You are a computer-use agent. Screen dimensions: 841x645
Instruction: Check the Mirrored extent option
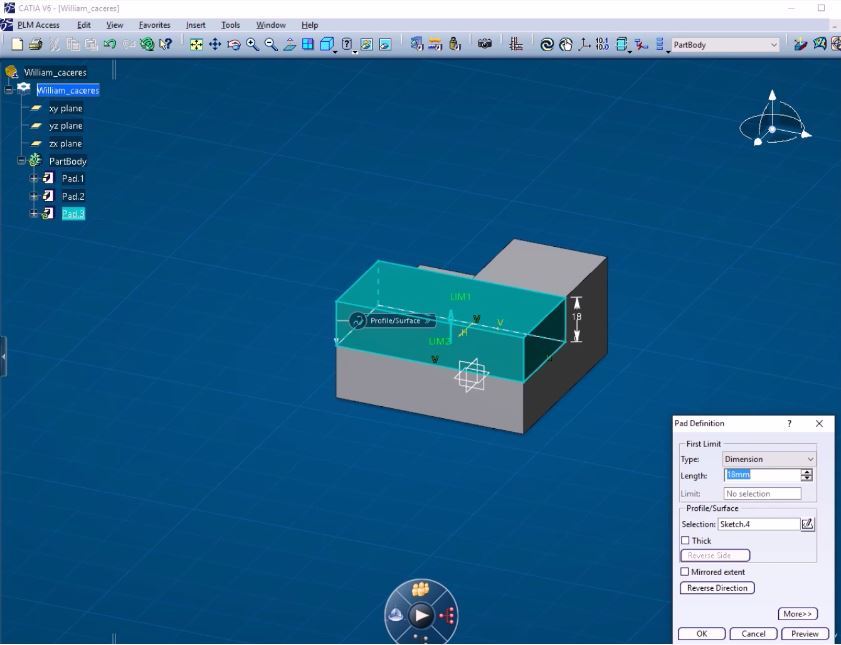pyautogui.click(x=686, y=572)
